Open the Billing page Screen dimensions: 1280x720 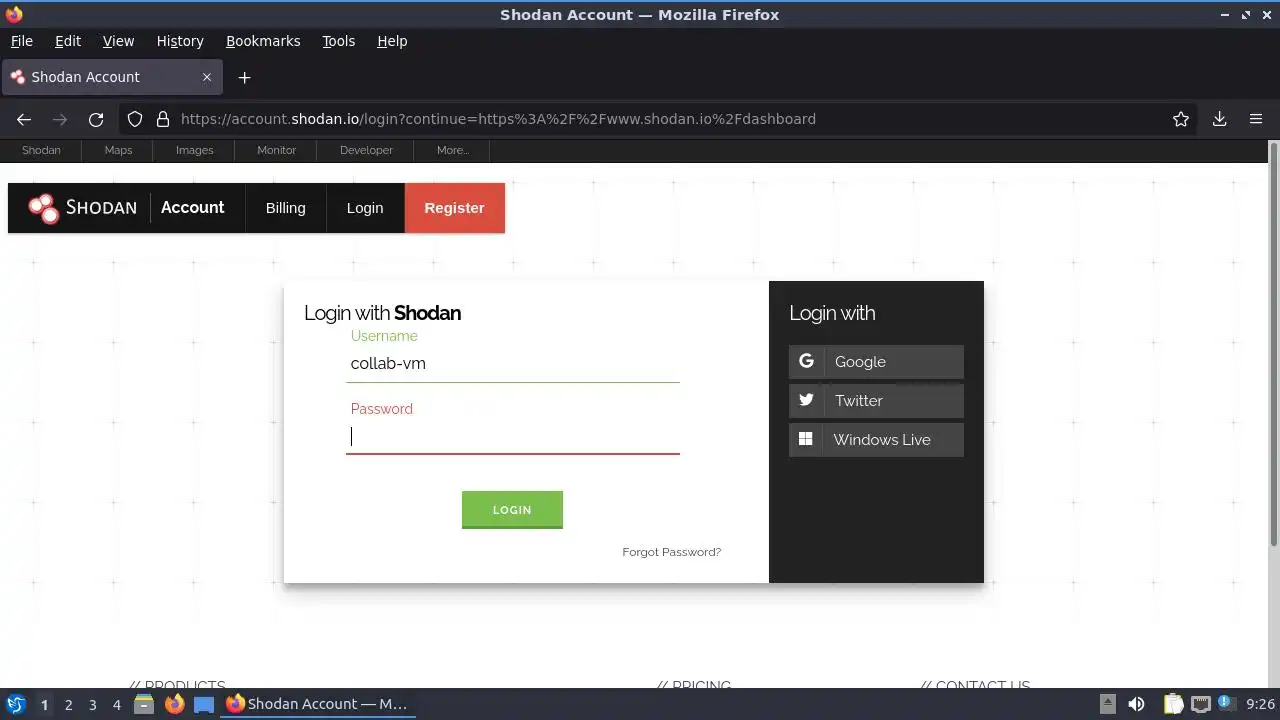tap(285, 208)
